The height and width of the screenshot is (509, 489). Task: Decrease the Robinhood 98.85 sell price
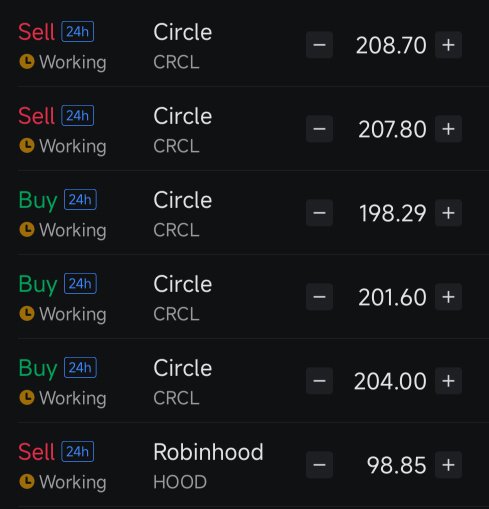pyautogui.click(x=319, y=465)
